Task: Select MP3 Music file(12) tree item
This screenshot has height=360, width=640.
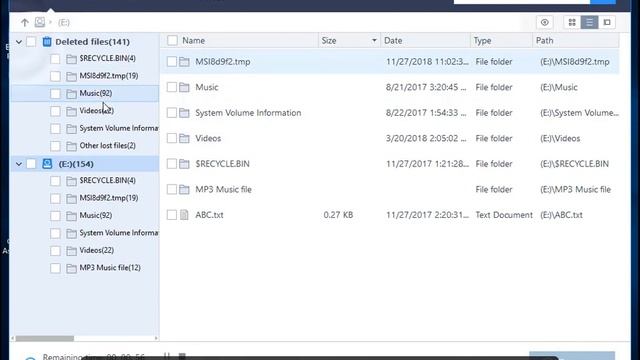Action: [x=110, y=268]
